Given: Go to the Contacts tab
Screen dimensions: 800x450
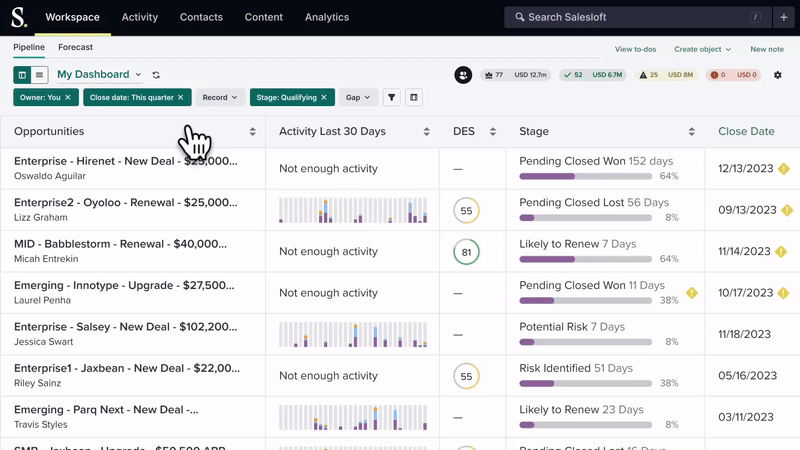Looking at the screenshot, I should tap(201, 17).
